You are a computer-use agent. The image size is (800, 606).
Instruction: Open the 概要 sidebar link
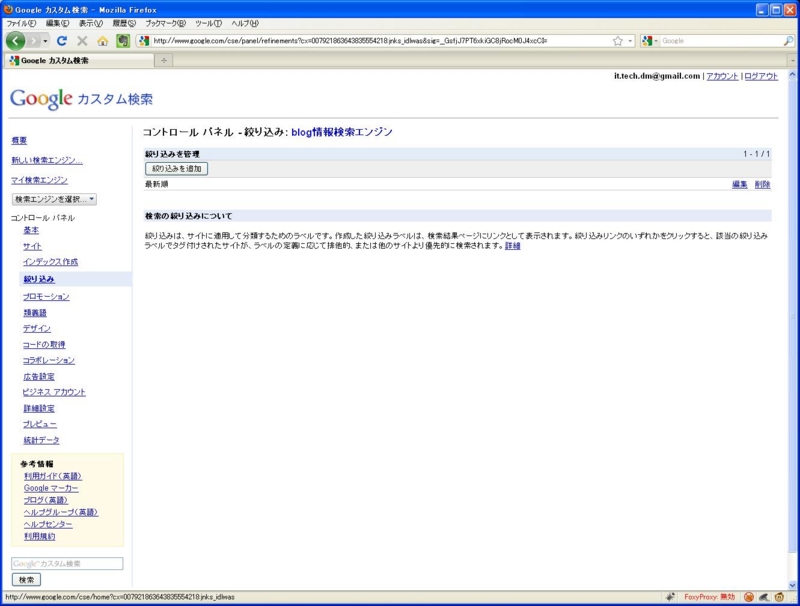[19, 140]
